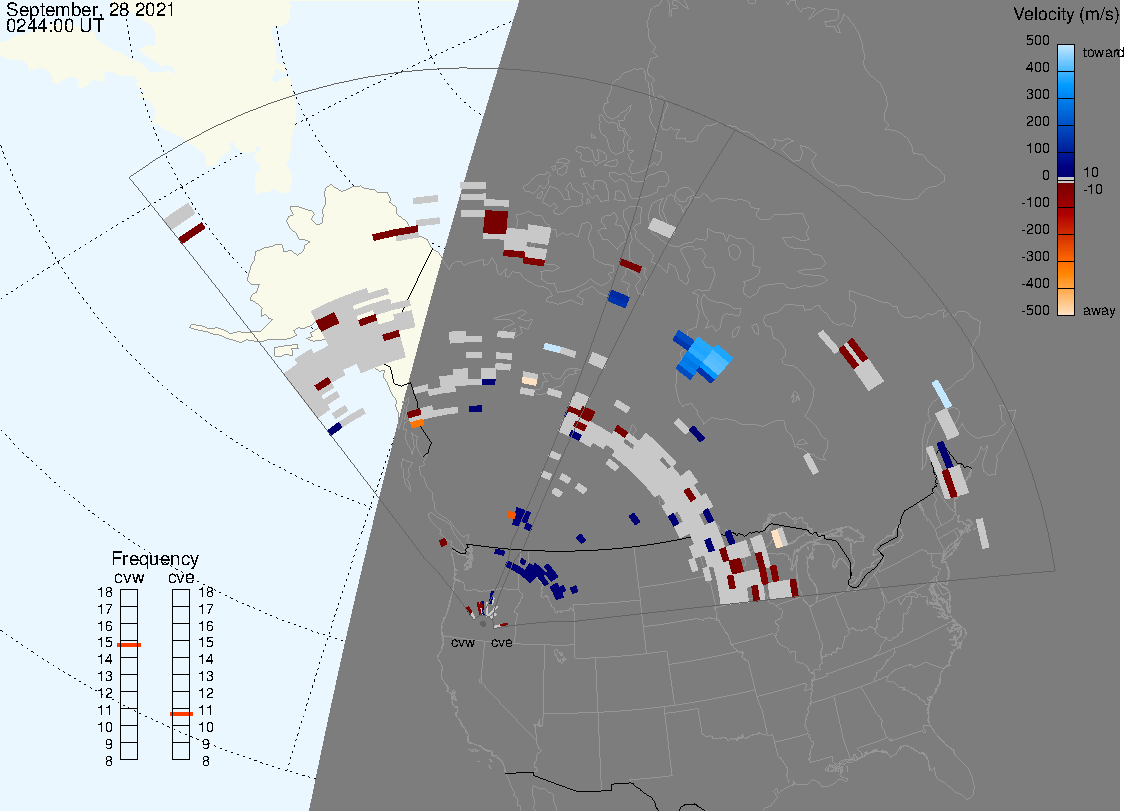Click the -100 label on velocity scale
1124x811 pixels.
coord(1035,202)
